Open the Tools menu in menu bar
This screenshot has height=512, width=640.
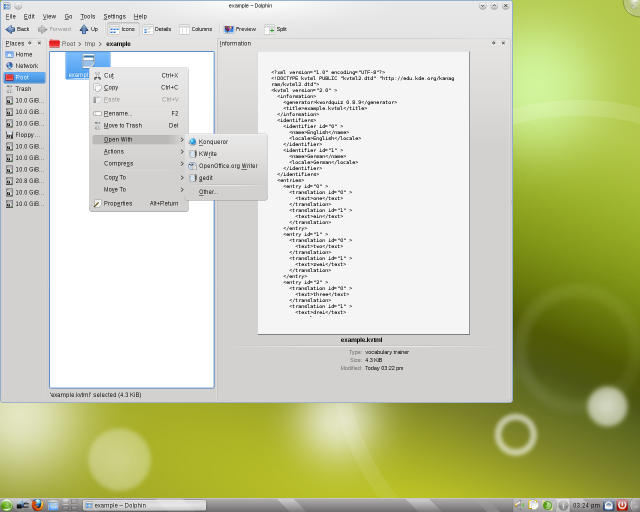(x=88, y=16)
